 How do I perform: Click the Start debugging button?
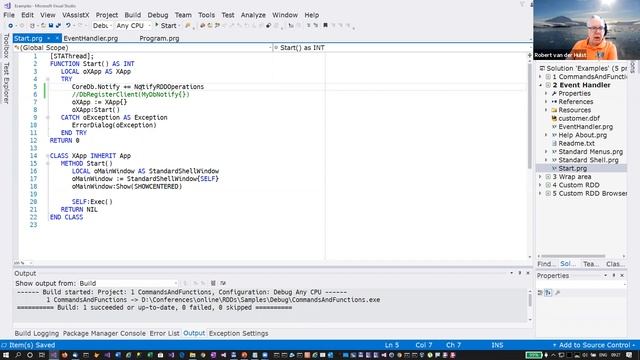tap(166, 25)
